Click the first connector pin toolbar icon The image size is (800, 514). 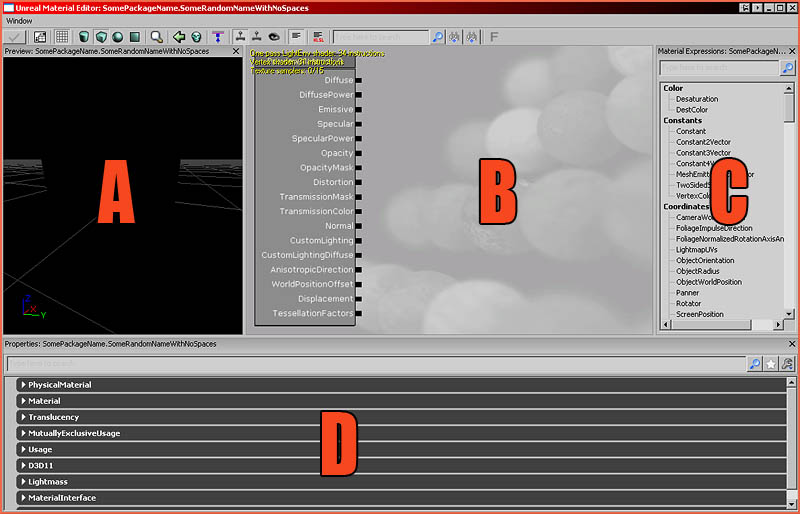click(x=240, y=37)
